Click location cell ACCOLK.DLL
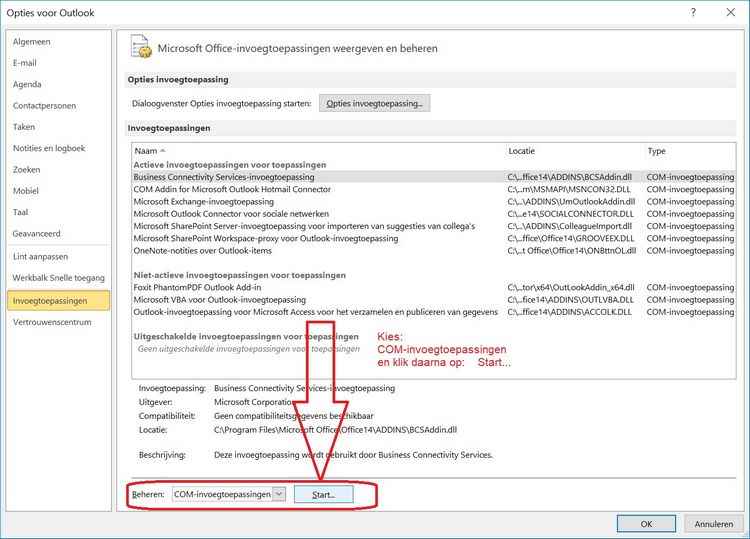 569,312
